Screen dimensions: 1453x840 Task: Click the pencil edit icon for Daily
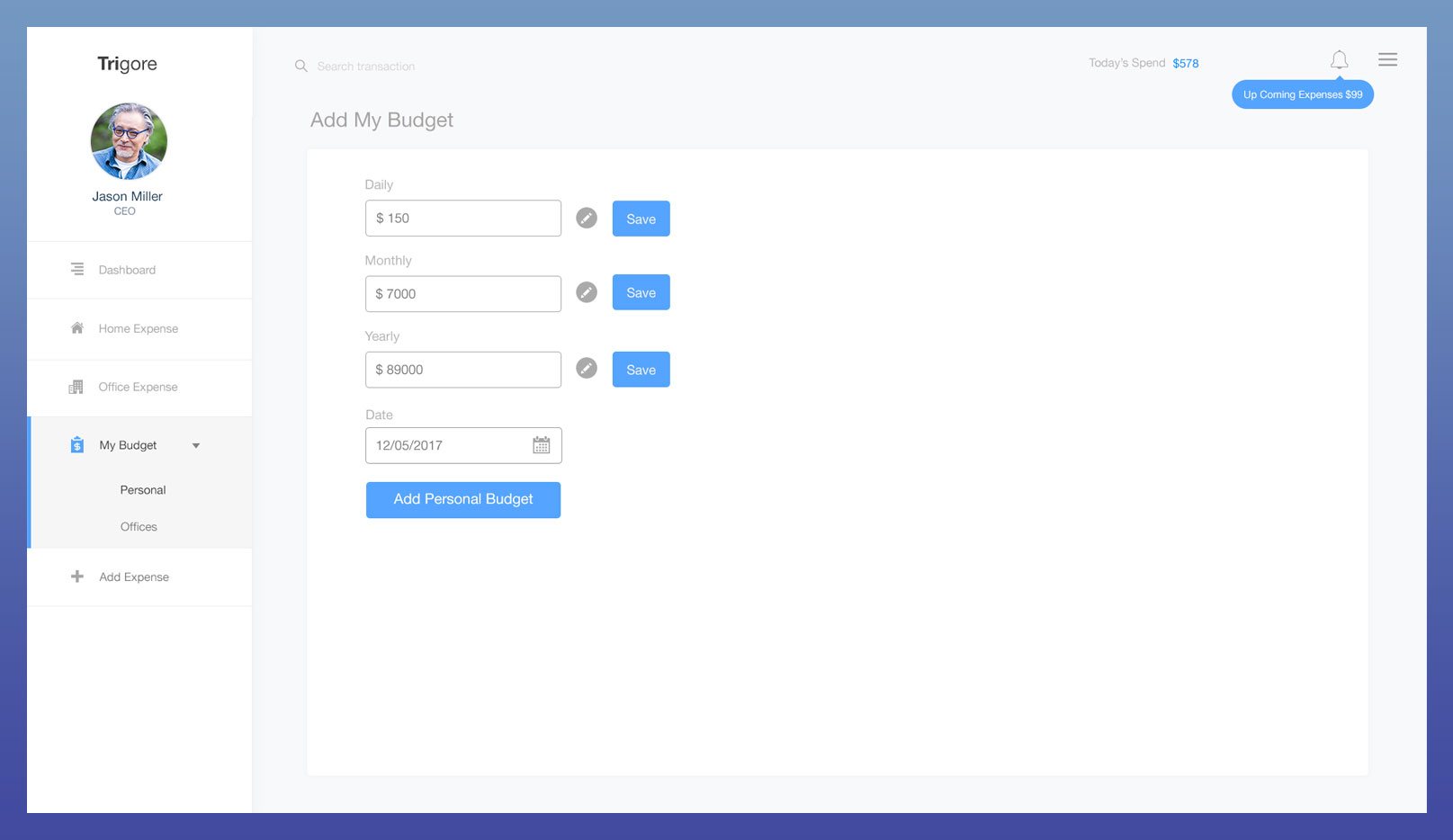(587, 219)
